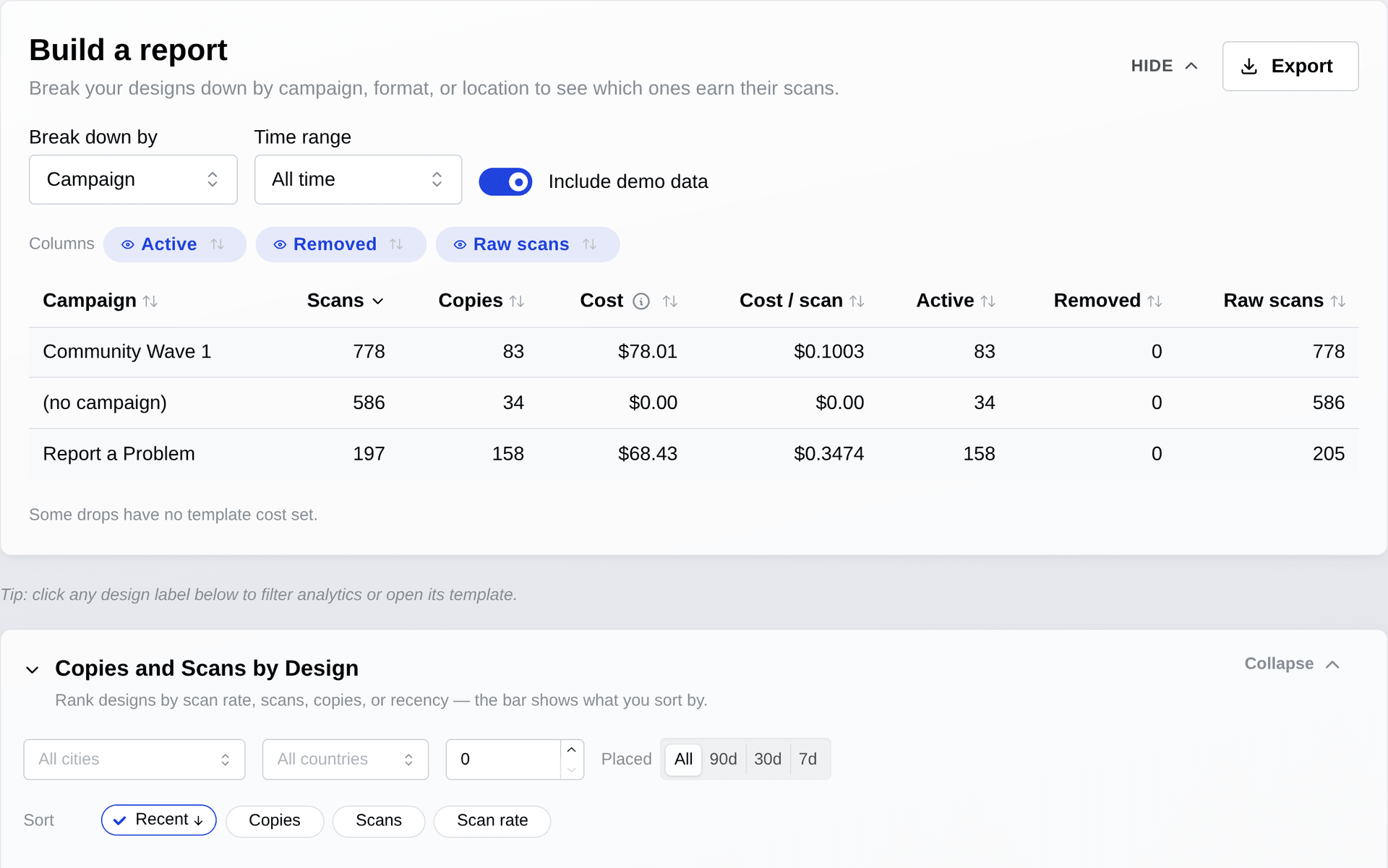This screenshot has width=1388, height=868.
Task: Collapse Copies and Scans by Design chevron
Action: pos(33,669)
